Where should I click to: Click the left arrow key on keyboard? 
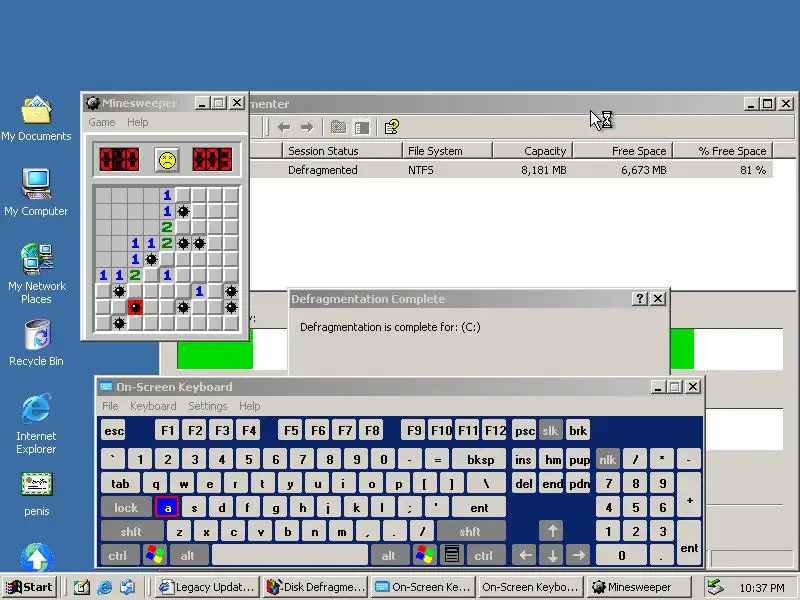tap(525, 556)
